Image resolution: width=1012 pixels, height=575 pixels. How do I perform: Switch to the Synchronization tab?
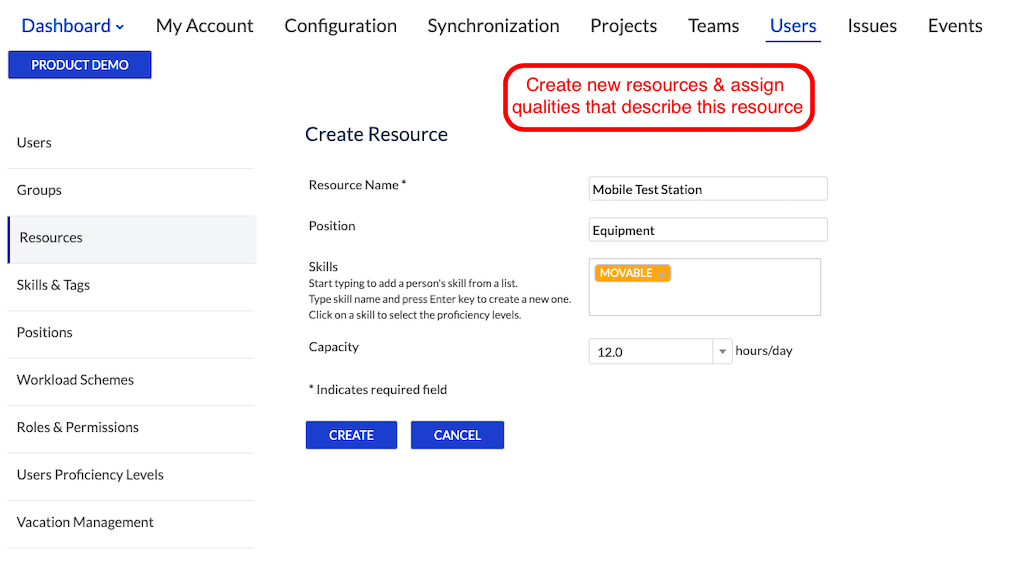tap(493, 26)
